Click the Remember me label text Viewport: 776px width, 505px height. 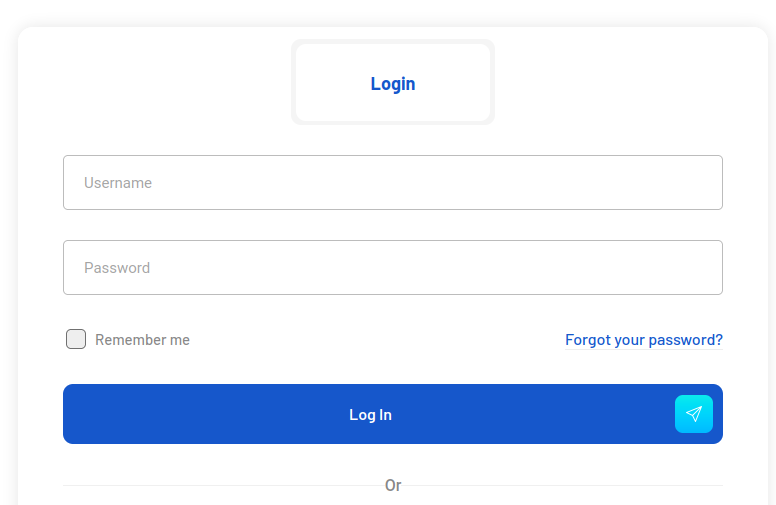click(x=142, y=340)
